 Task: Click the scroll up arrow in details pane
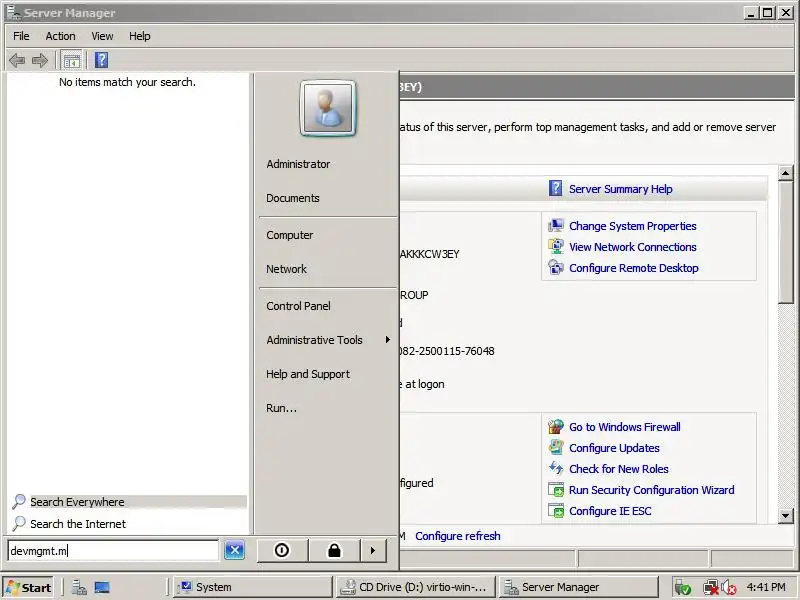[786, 173]
